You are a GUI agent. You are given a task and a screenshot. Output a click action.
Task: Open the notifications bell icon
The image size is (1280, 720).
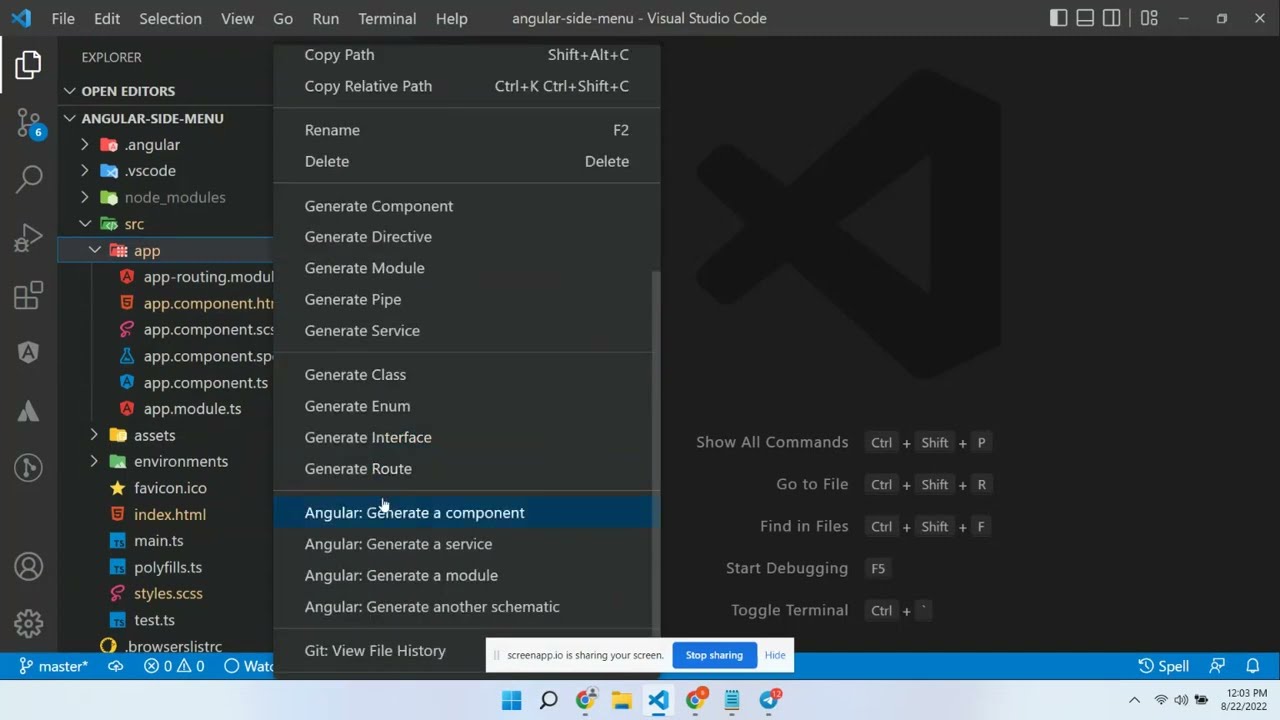[x=1252, y=666]
